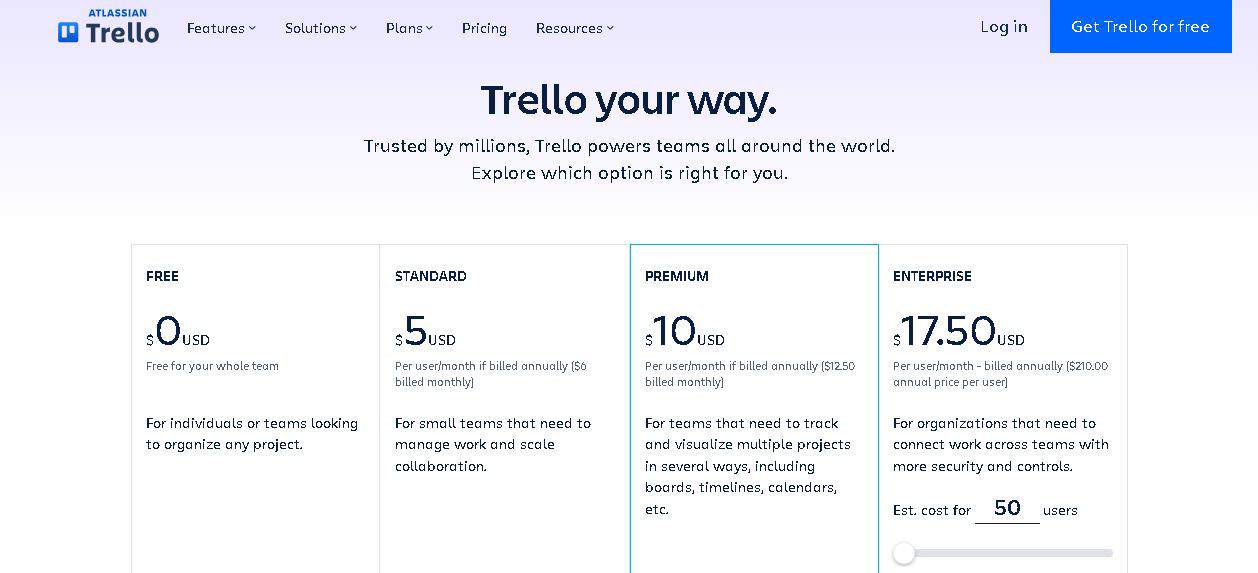Expand the Features dropdown menu
The height and width of the screenshot is (573, 1258).
point(221,28)
